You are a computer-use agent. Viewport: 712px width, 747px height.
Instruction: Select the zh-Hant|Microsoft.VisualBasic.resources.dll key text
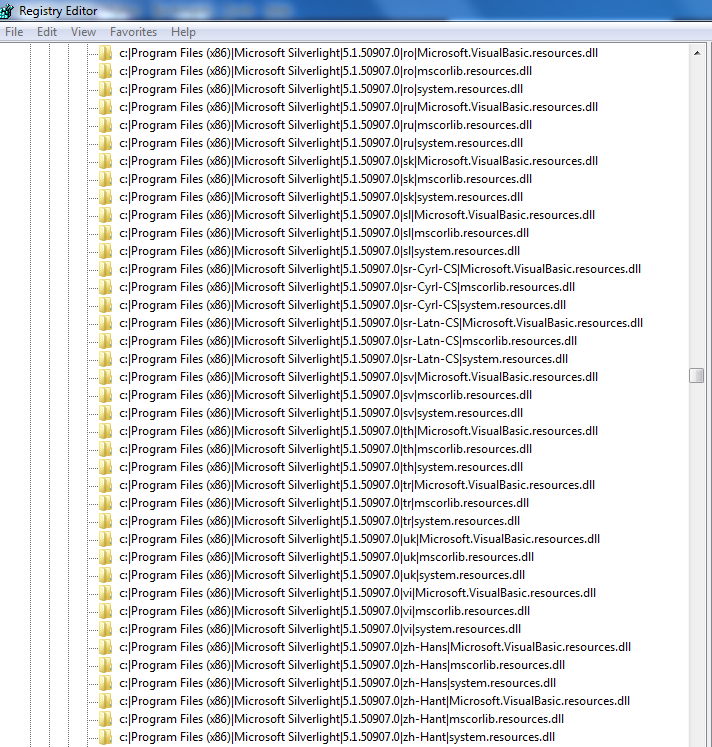(374, 701)
